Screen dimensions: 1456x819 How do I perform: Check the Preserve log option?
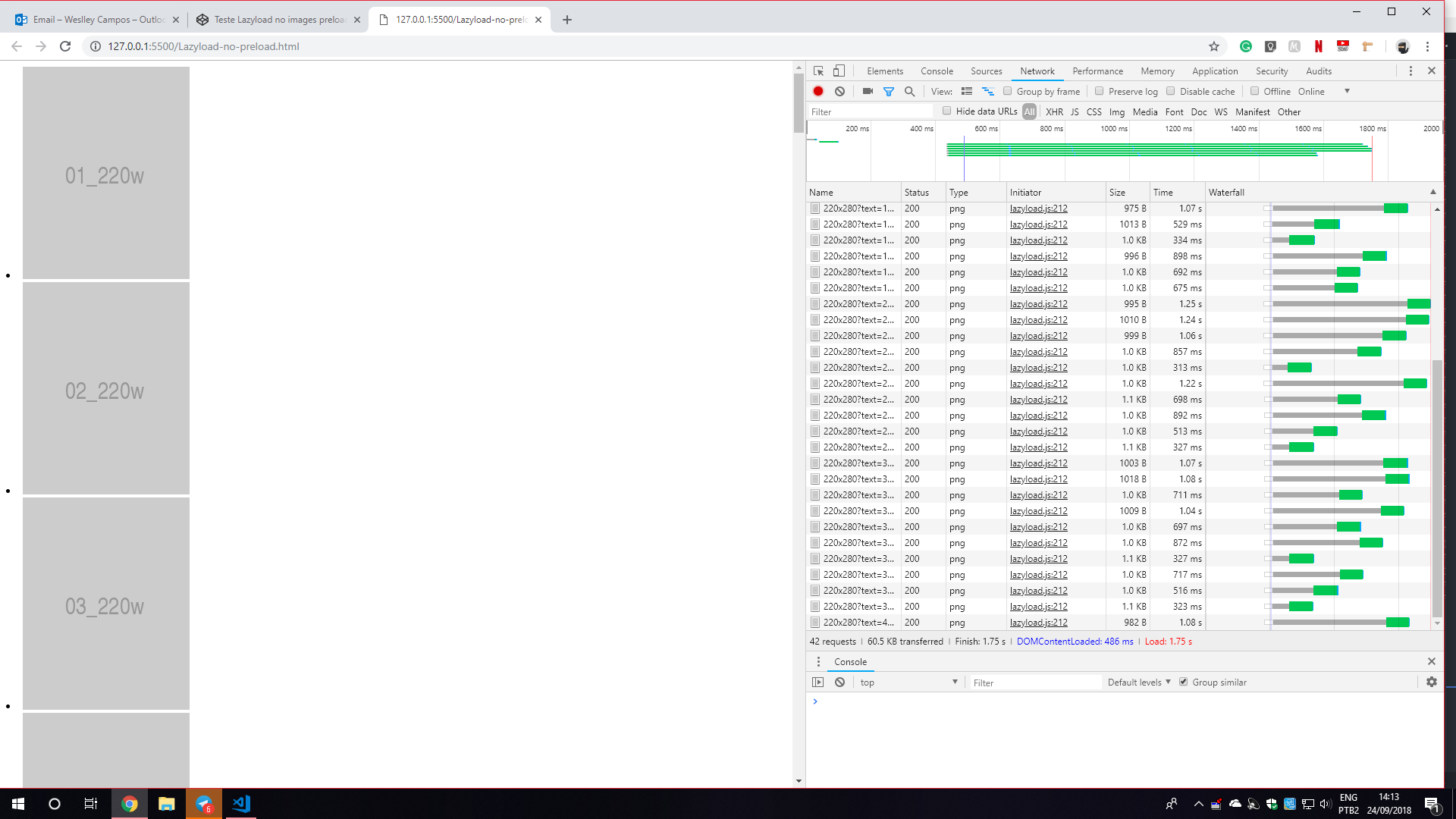coord(1099,91)
